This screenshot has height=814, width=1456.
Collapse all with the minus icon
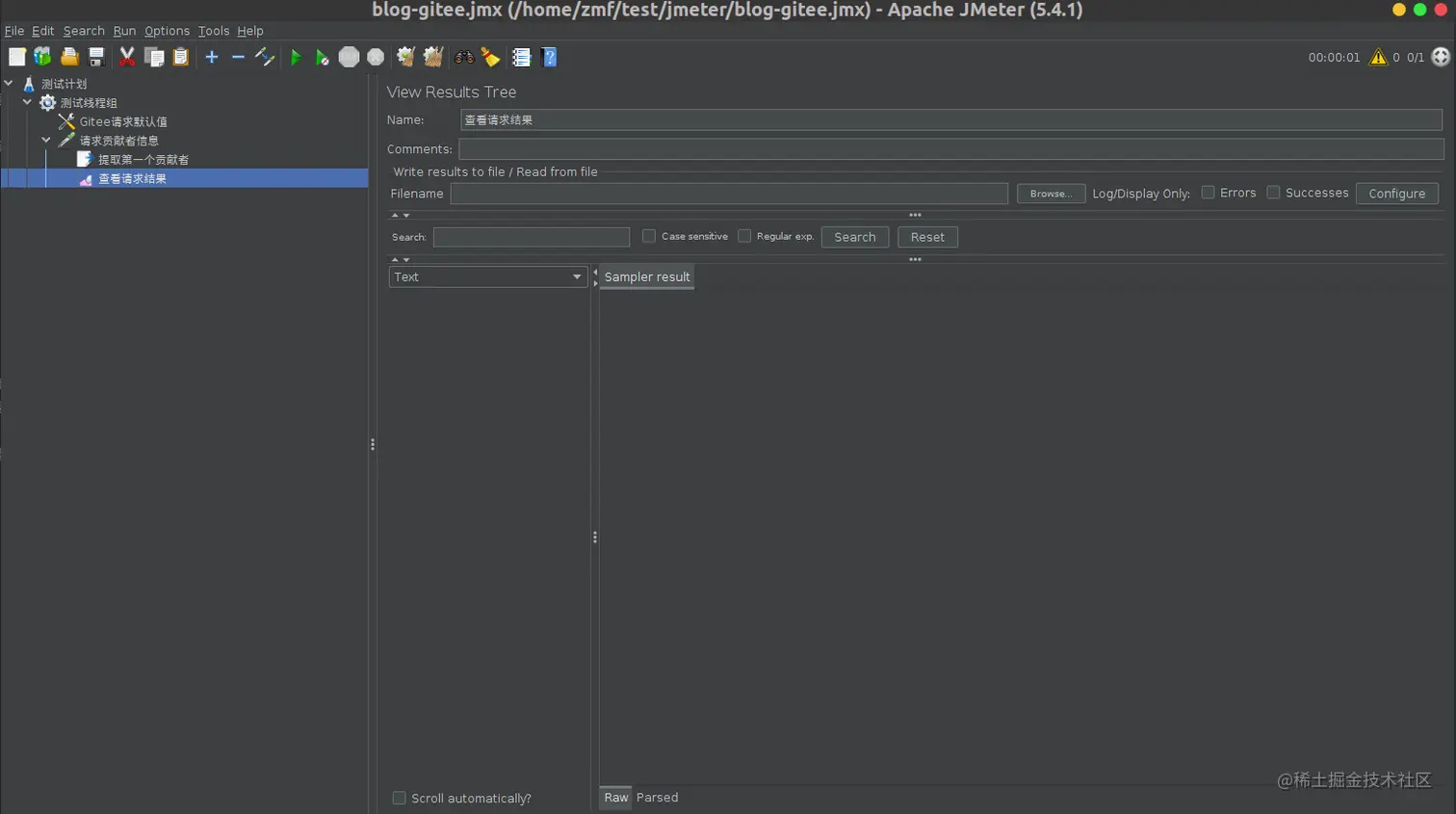coord(238,57)
